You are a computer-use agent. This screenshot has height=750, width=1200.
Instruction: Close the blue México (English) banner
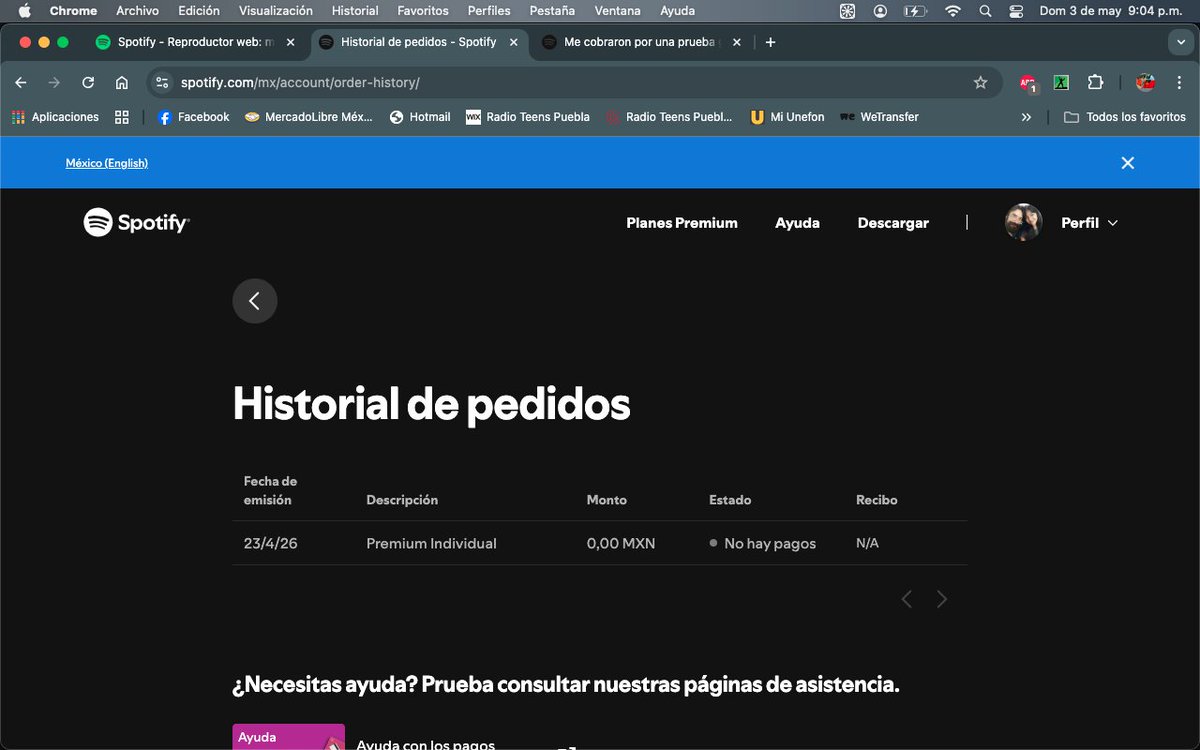coord(1127,163)
